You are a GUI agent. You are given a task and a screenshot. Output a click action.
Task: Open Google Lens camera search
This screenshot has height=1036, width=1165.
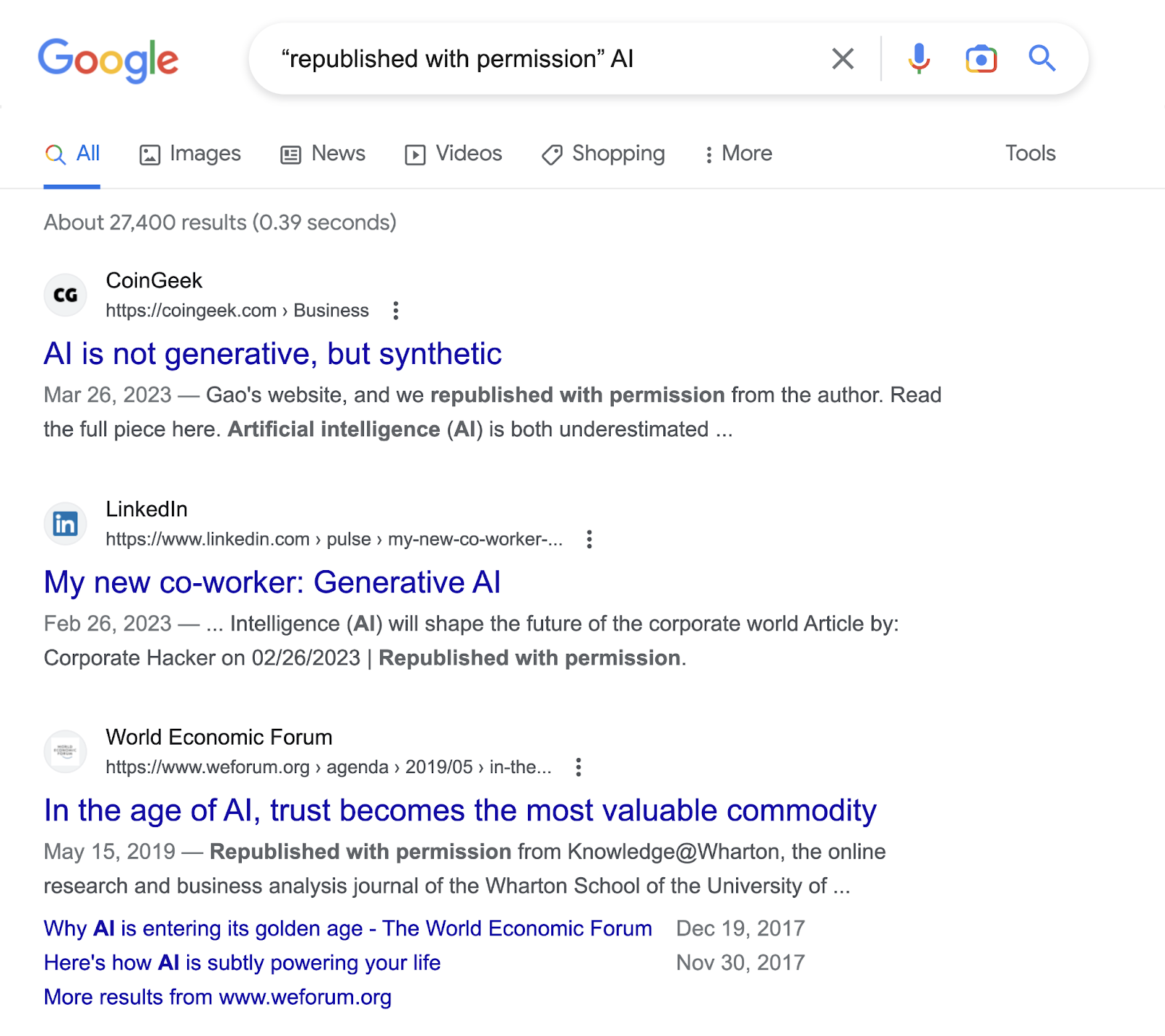(981, 58)
